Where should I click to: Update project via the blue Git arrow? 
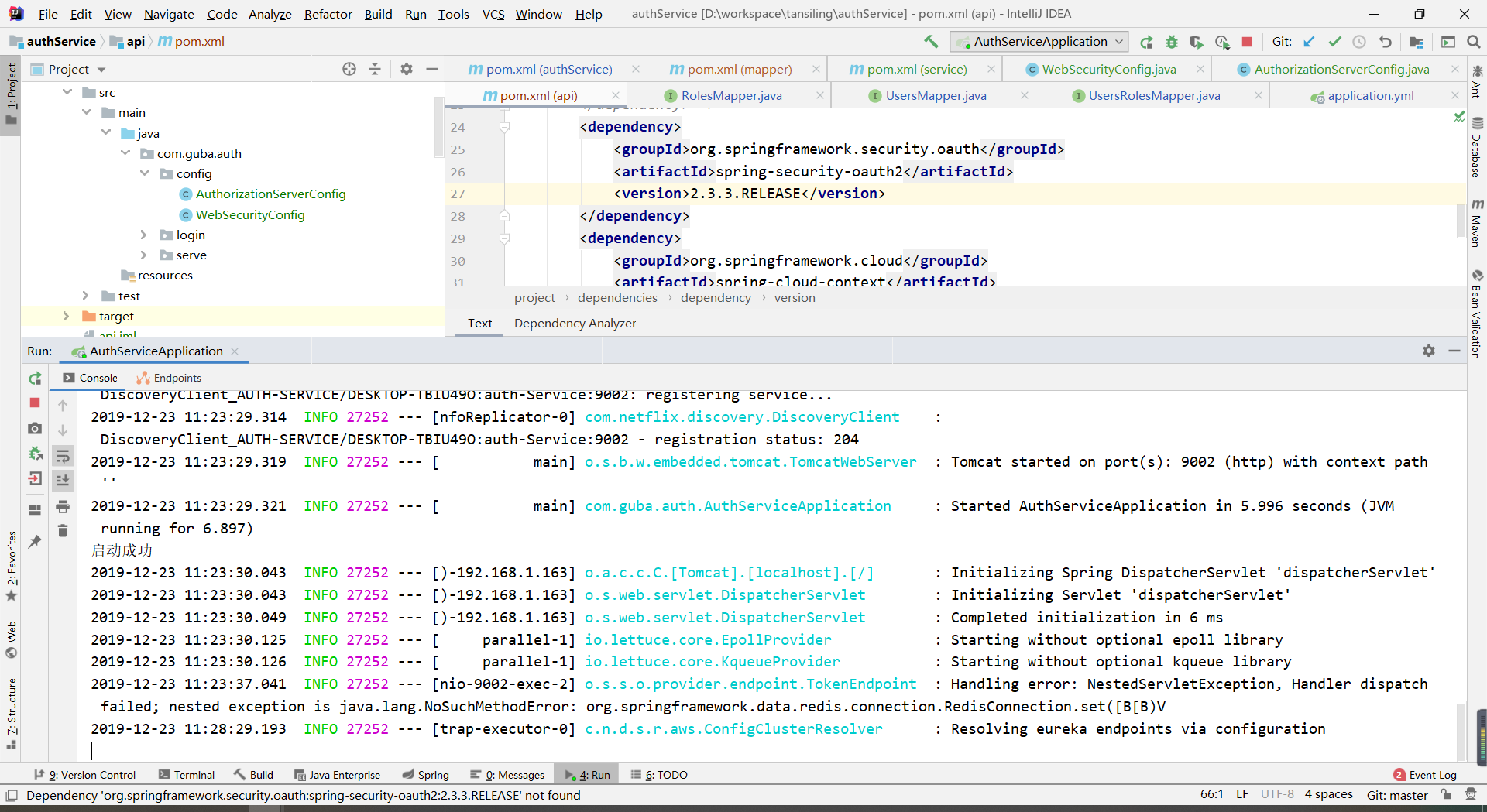point(1309,42)
